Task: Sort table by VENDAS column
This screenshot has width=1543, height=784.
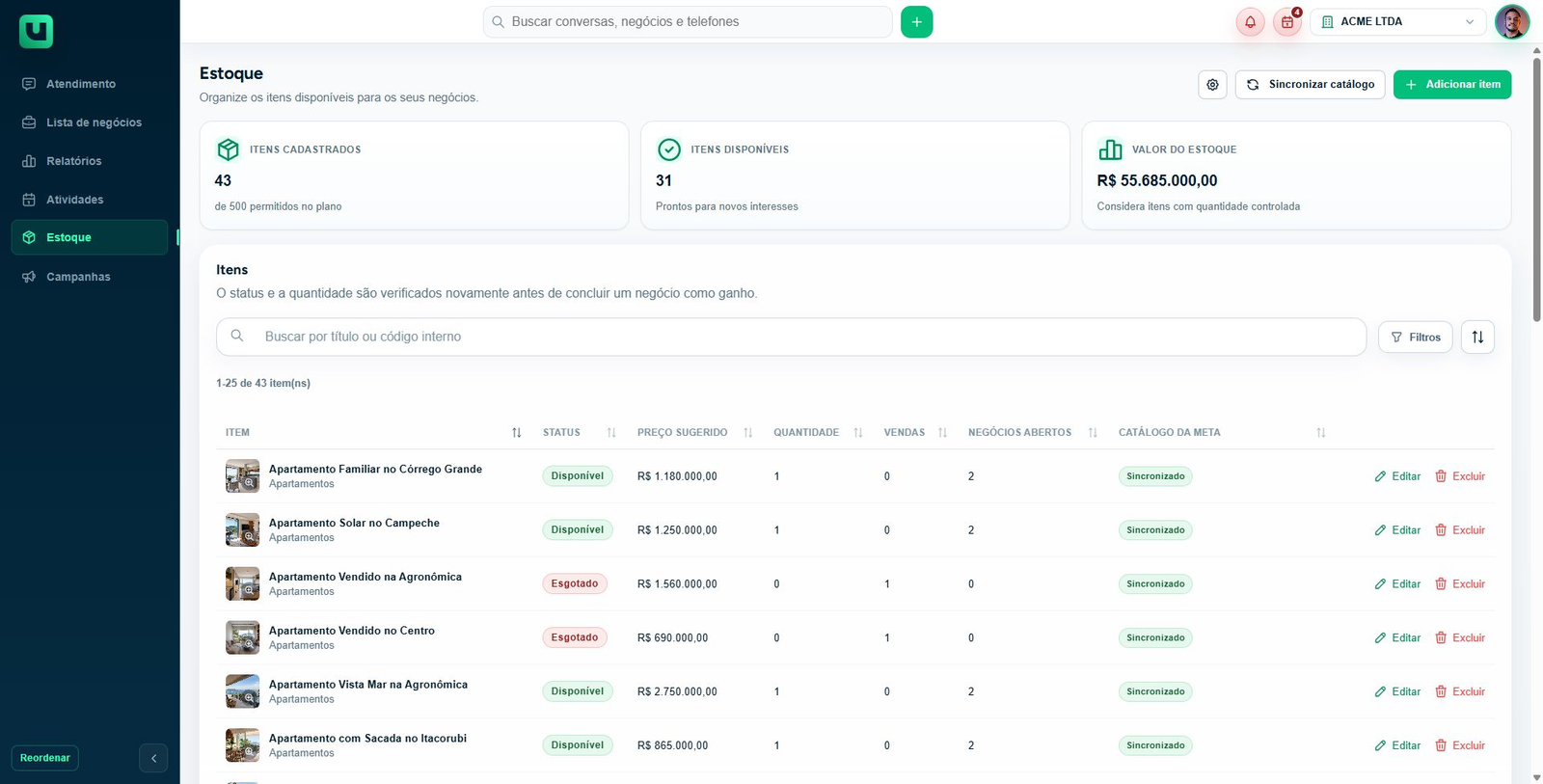Action: coord(942,433)
